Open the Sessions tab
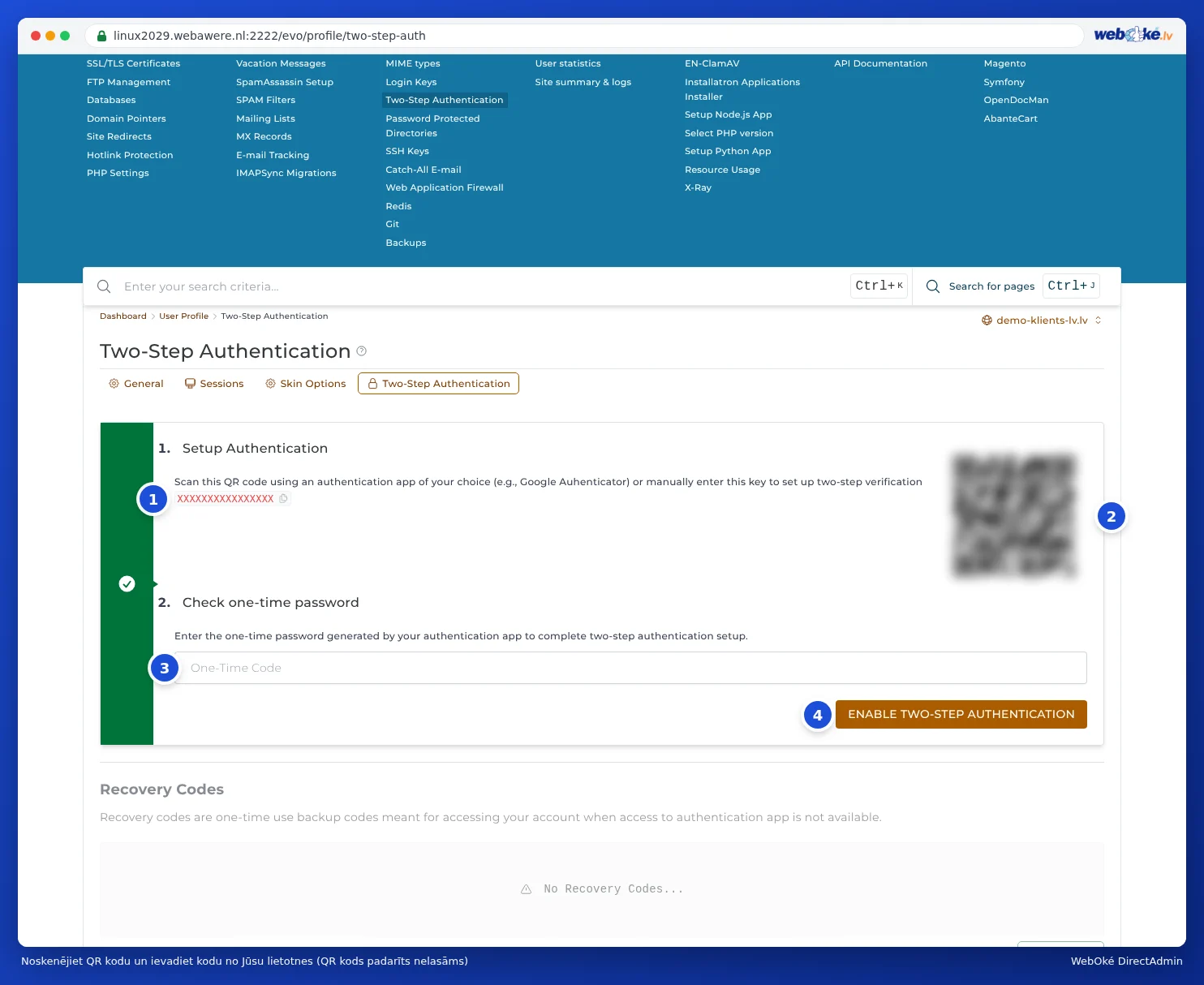The height and width of the screenshot is (985, 1204). pyautogui.click(x=214, y=384)
